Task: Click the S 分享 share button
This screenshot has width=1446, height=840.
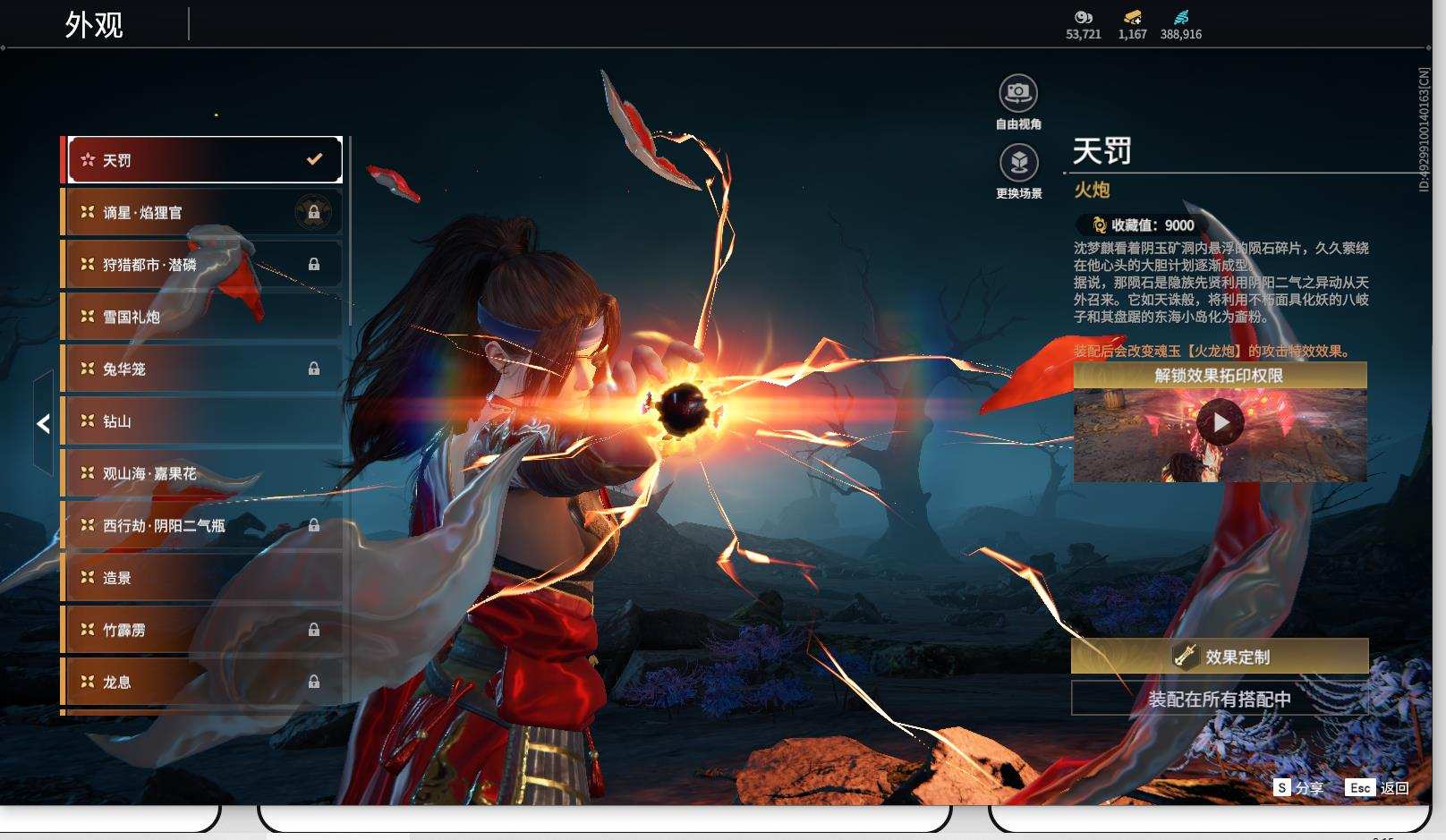Action: pos(1298,787)
